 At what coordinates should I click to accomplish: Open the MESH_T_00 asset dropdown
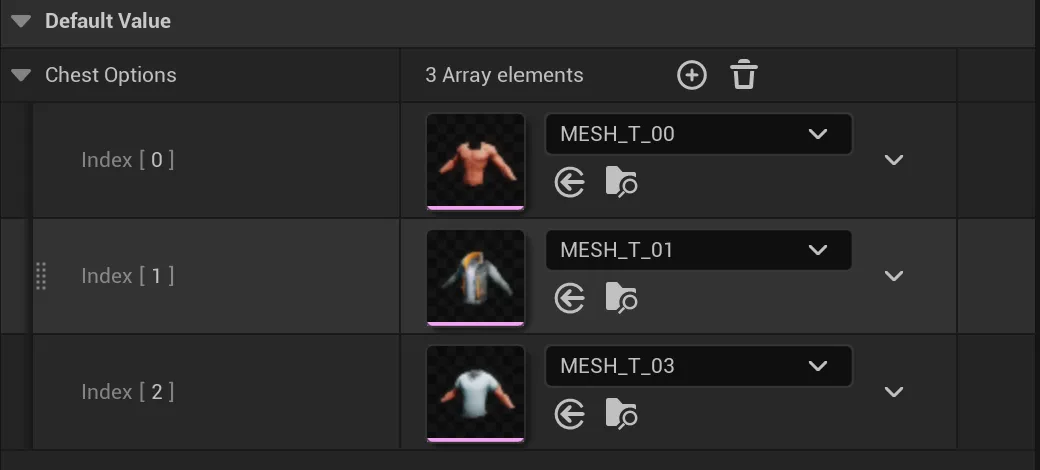pos(698,134)
